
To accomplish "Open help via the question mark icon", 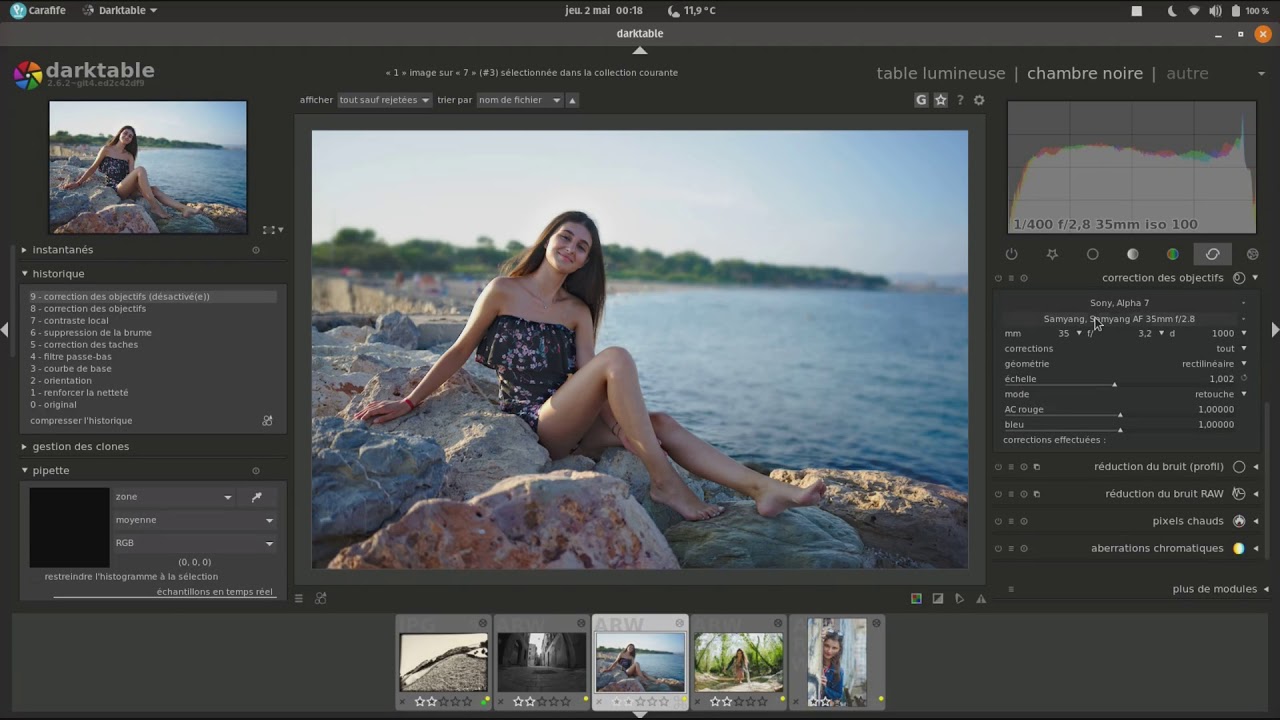I will [x=960, y=100].
